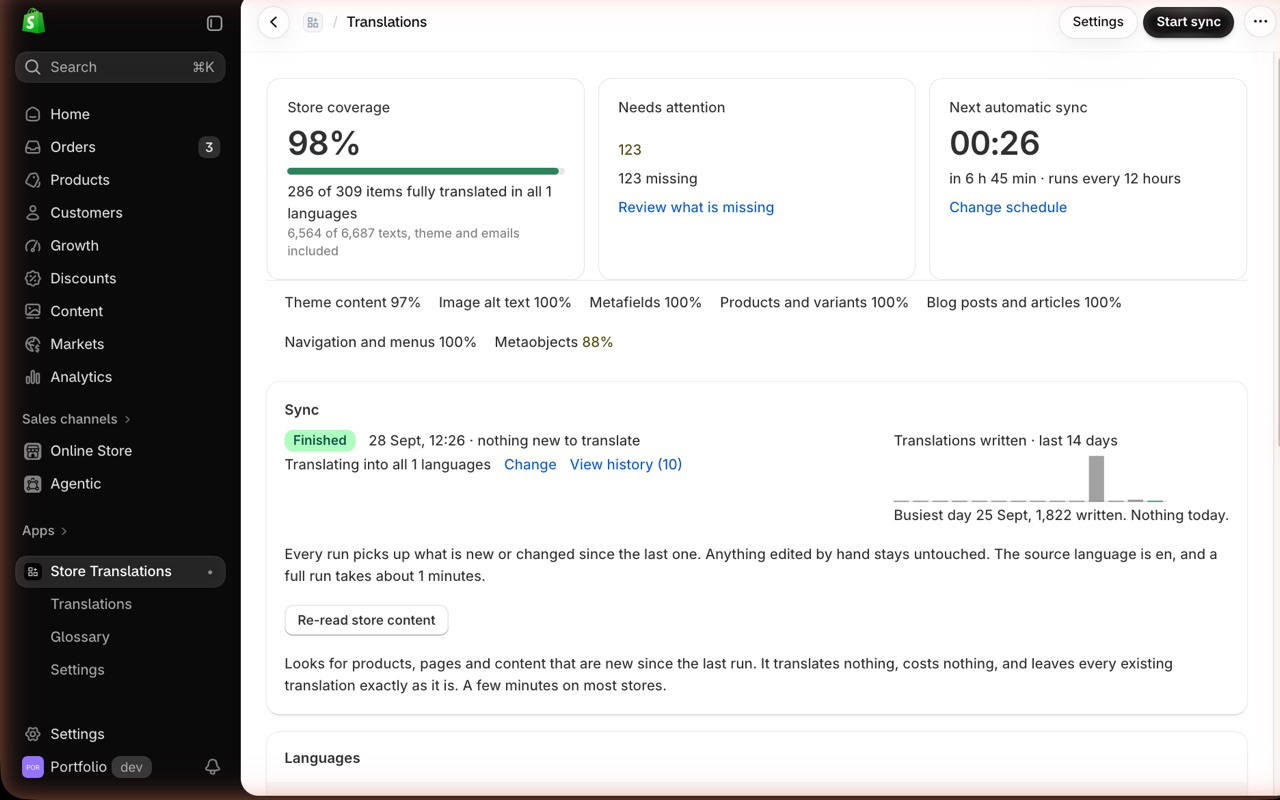Open the three-dot more actions menu

tap(1260, 22)
